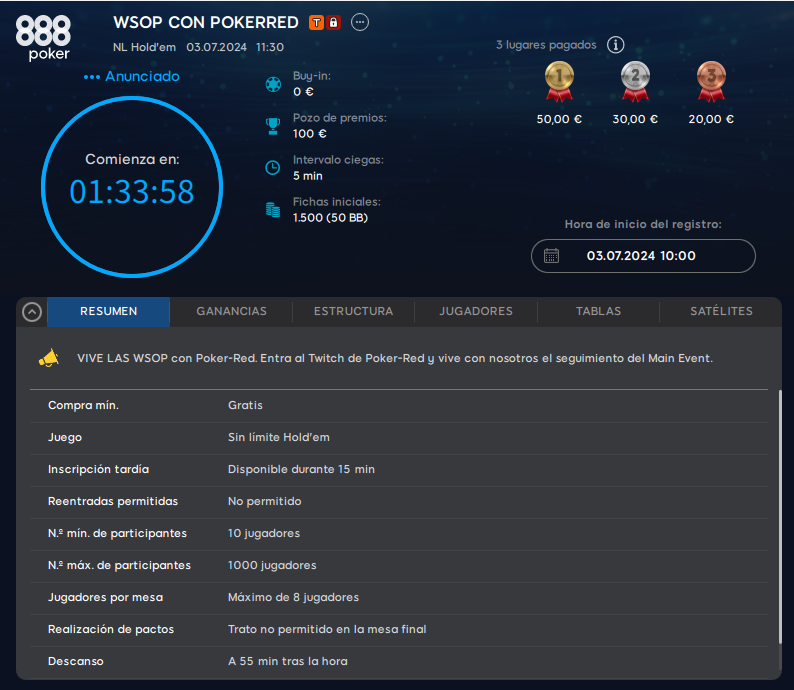Switch to the RESUMEN tab
The width and height of the screenshot is (794, 690).
tap(108, 311)
